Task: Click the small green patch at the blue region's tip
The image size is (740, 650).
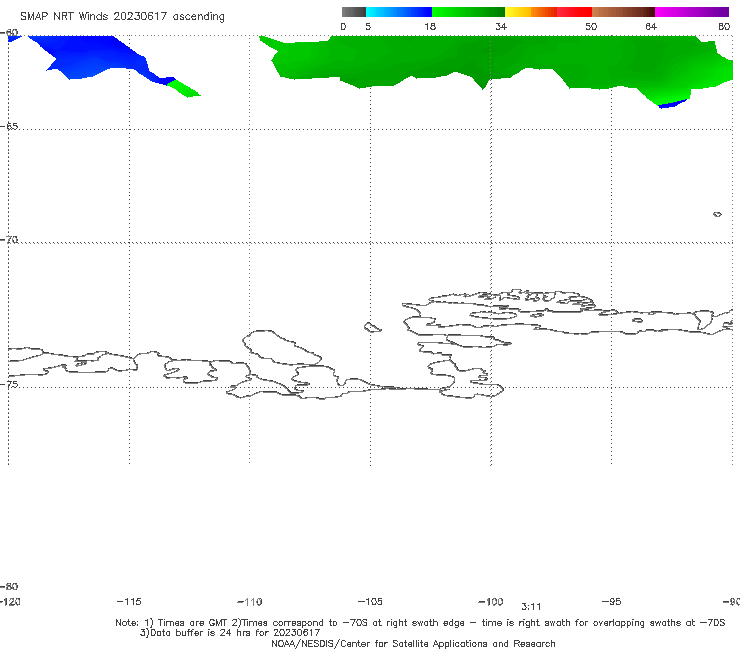Action: pyautogui.click(x=184, y=88)
